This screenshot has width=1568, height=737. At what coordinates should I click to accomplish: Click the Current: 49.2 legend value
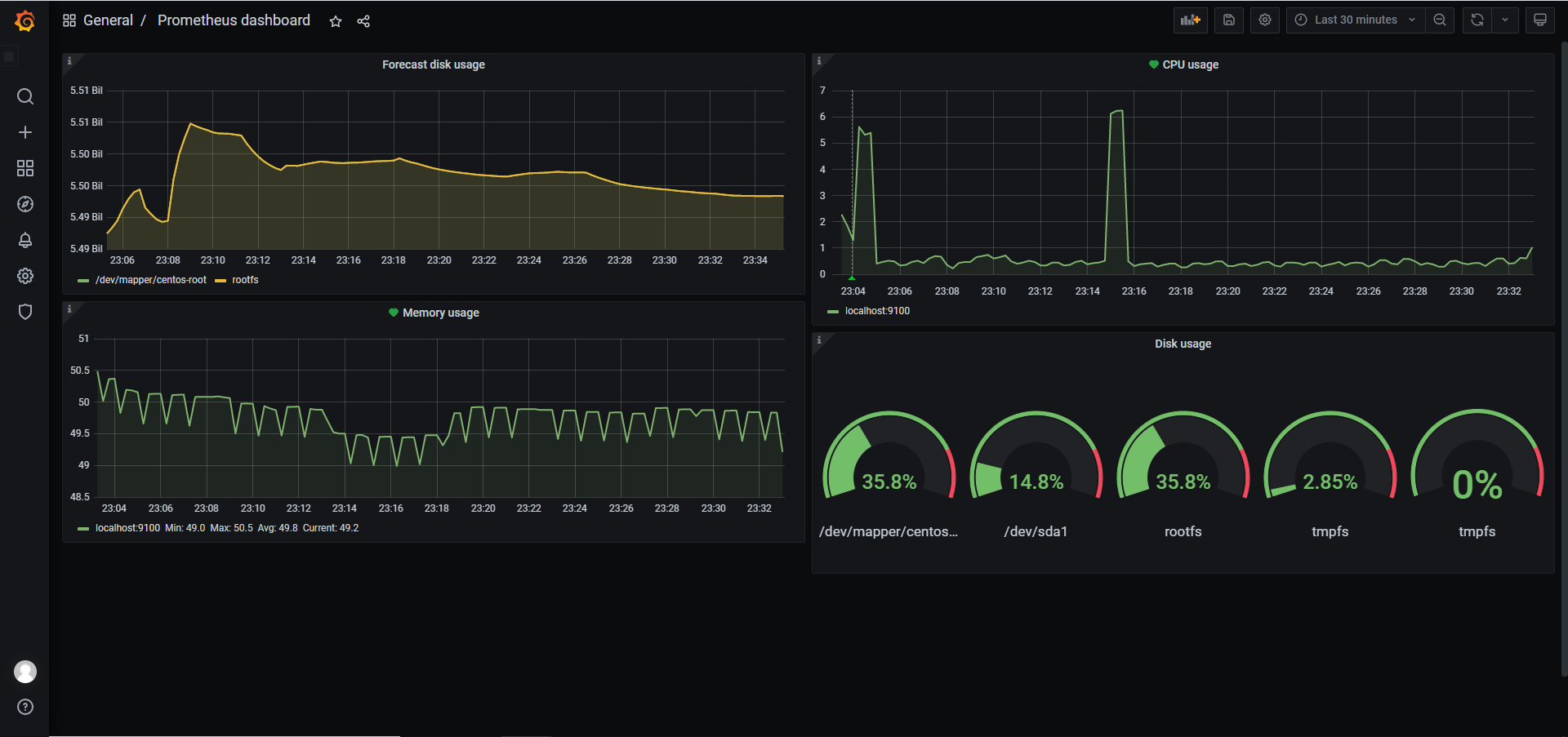coord(331,528)
